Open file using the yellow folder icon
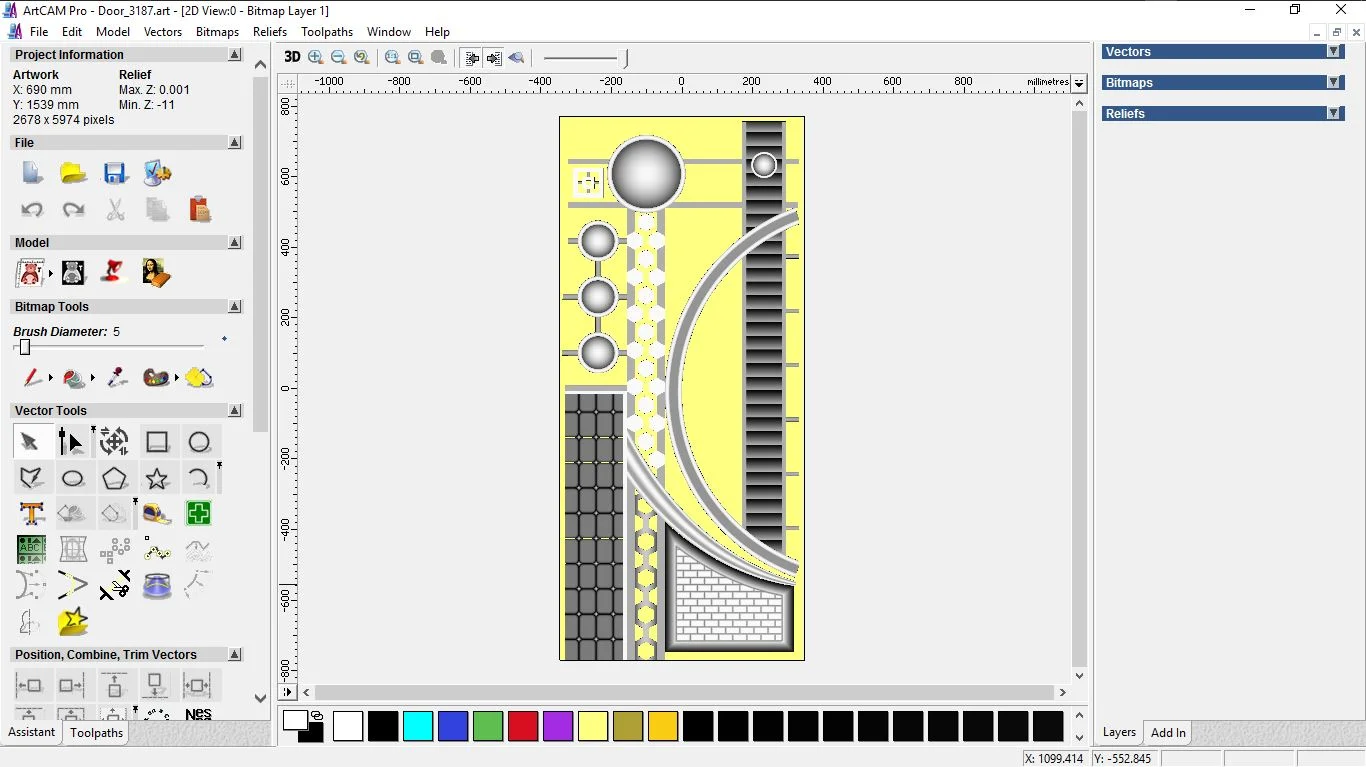The image size is (1366, 767). pyautogui.click(x=73, y=173)
